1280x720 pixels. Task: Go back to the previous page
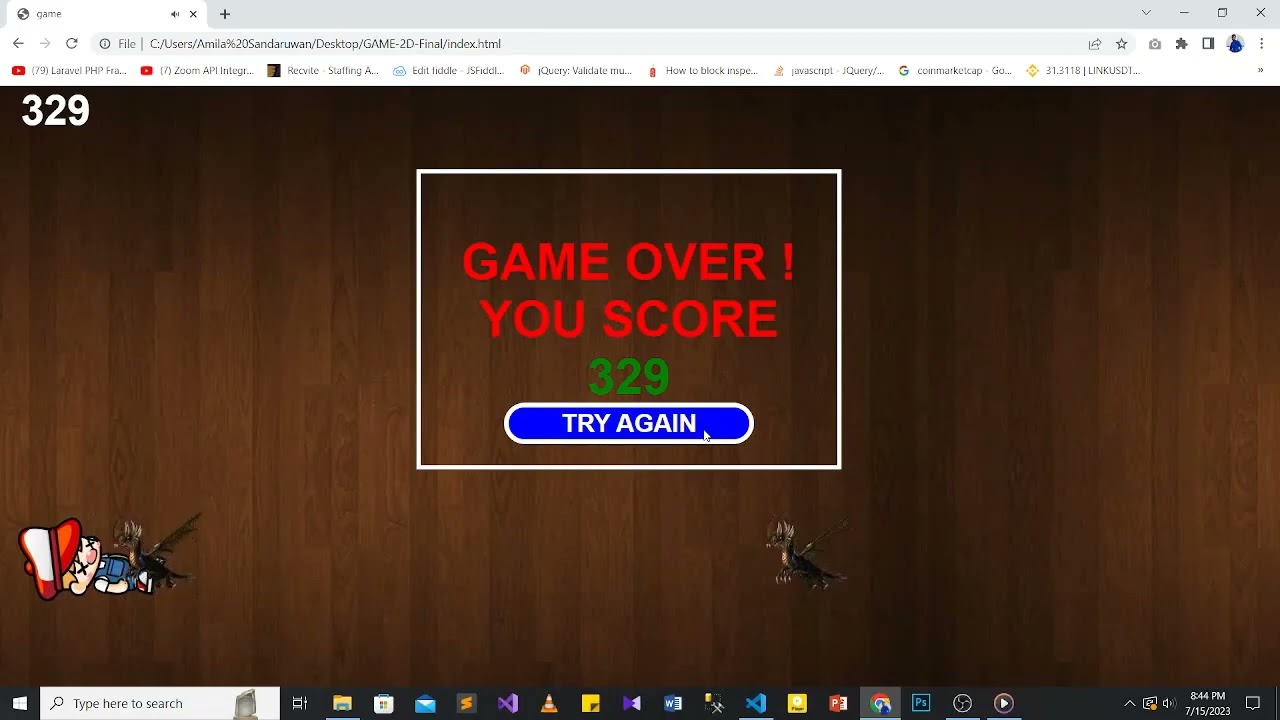18,44
